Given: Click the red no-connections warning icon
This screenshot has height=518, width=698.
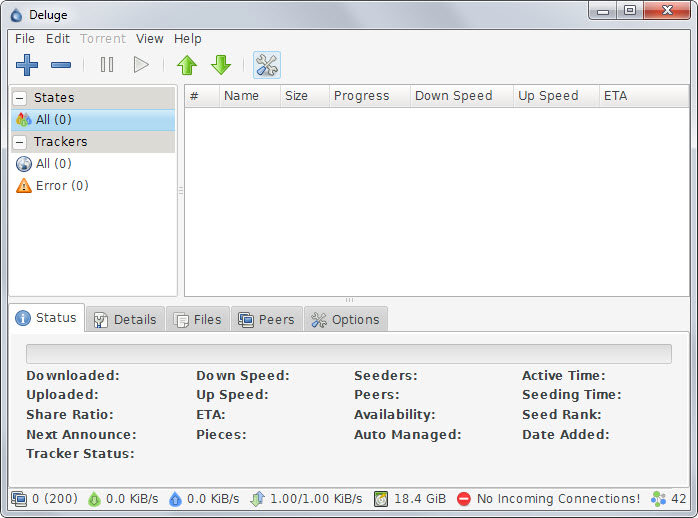Looking at the screenshot, I should pyautogui.click(x=464, y=499).
